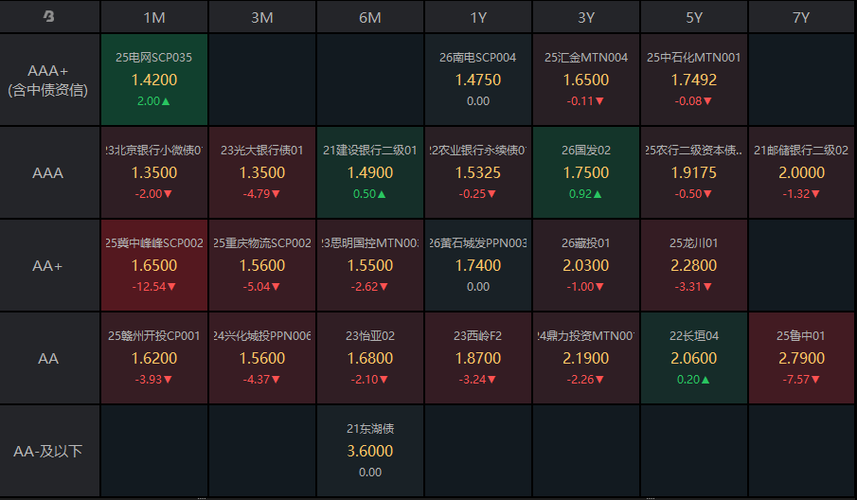This screenshot has height=500, width=857.
Task: Click the 25冀中峰峰SCP002 bond cell
Action: point(154,266)
